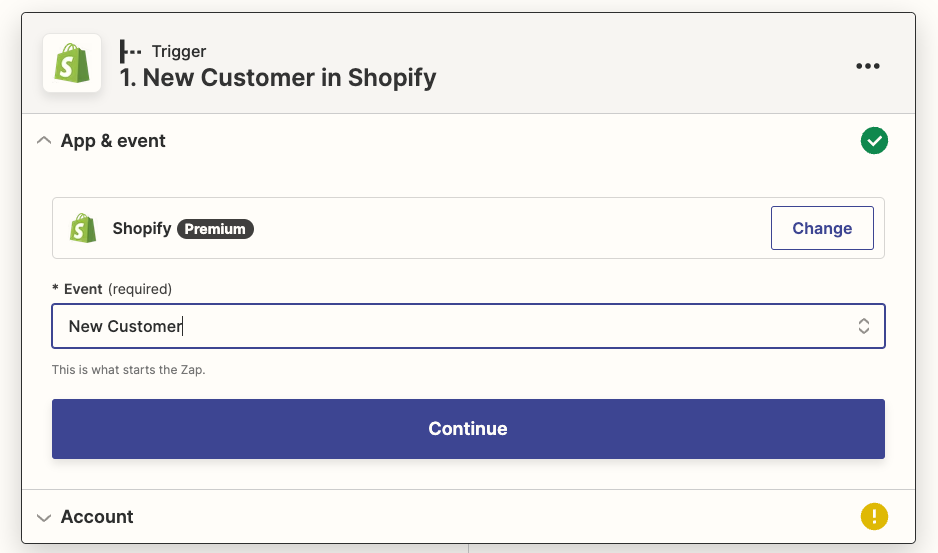Image resolution: width=938 pixels, height=553 pixels.
Task: Click the small Shopify icon in app row
Action: [83, 228]
